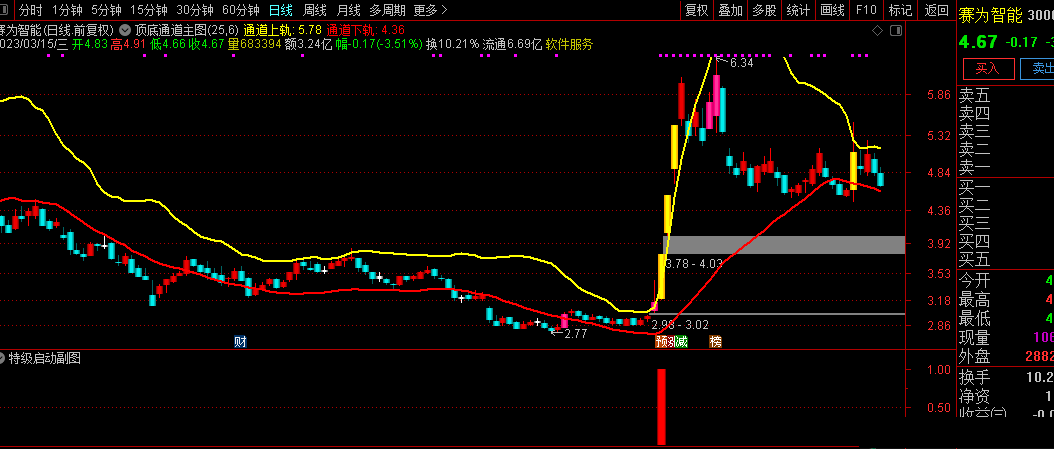Open the 多股 multi-stock view
Image resolution: width=1054 pixels, height=449 pixels.
coord(764,10)
